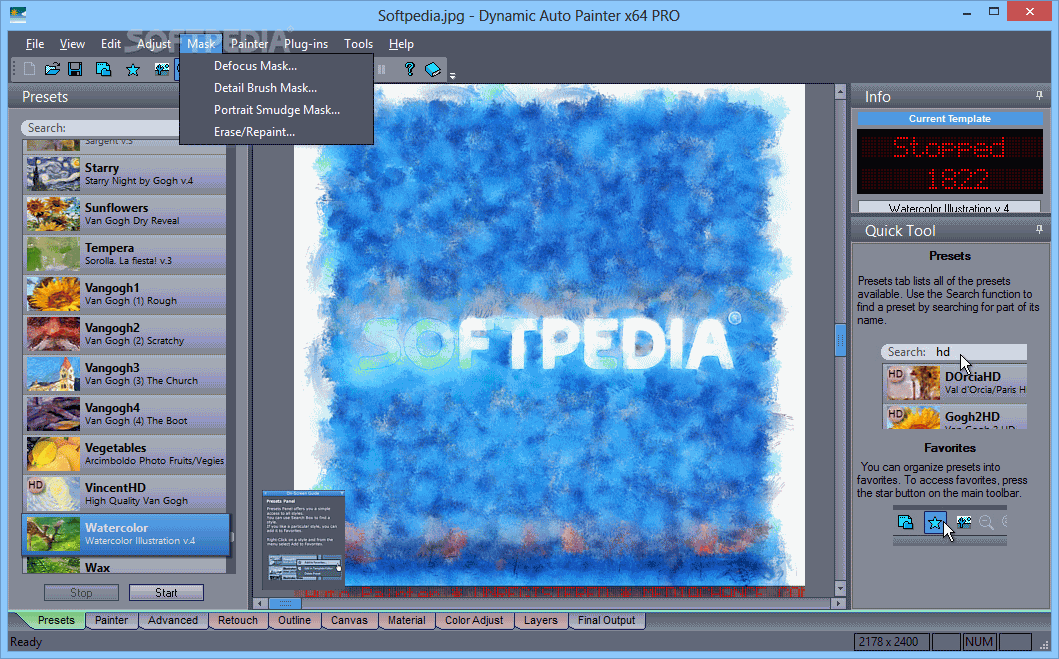Image resolution: width=1059 pixels, height=659 pixels.
Task: Click the Stopped 1822 LED display
Action: [950, 162]
